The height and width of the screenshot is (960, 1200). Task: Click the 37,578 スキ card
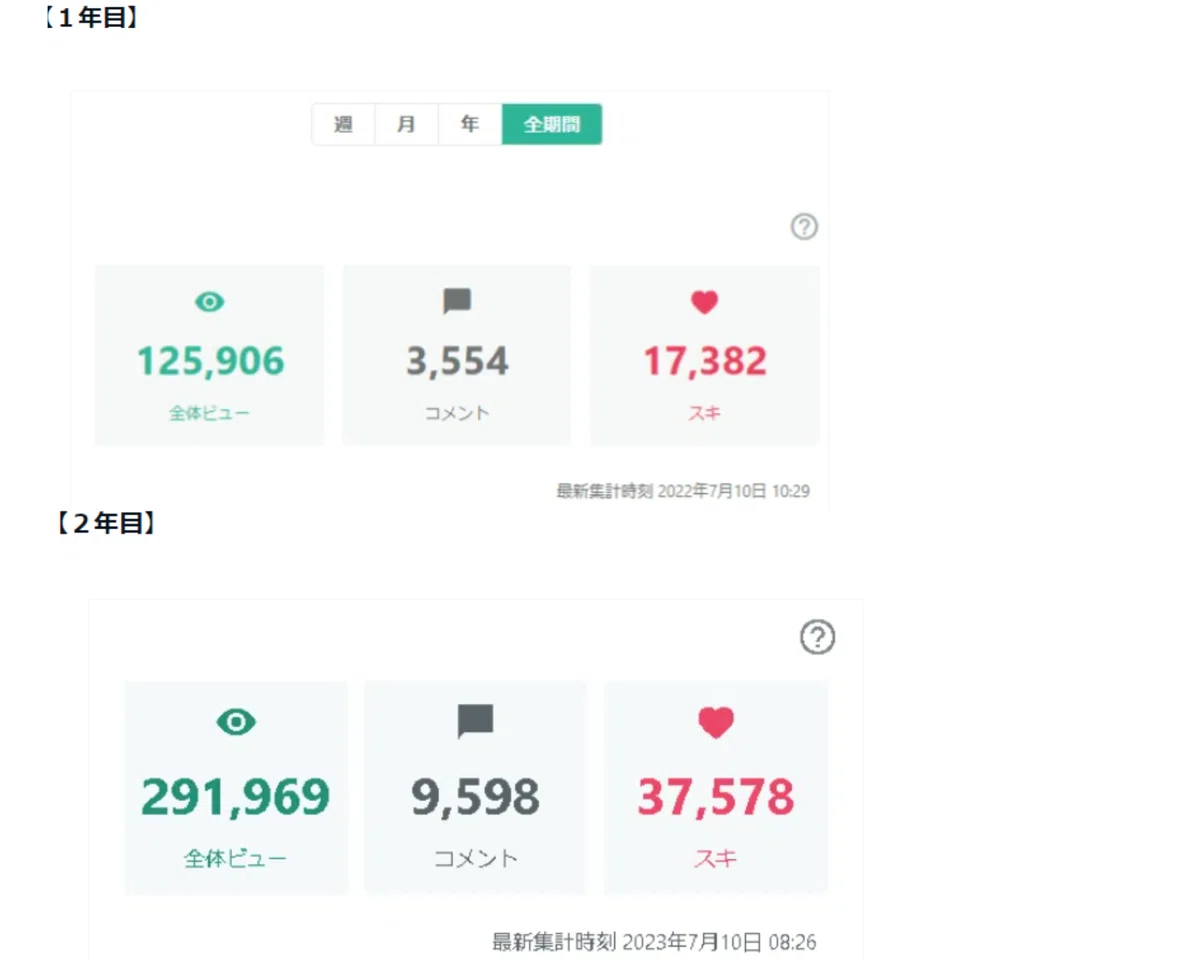coord(716,787)
